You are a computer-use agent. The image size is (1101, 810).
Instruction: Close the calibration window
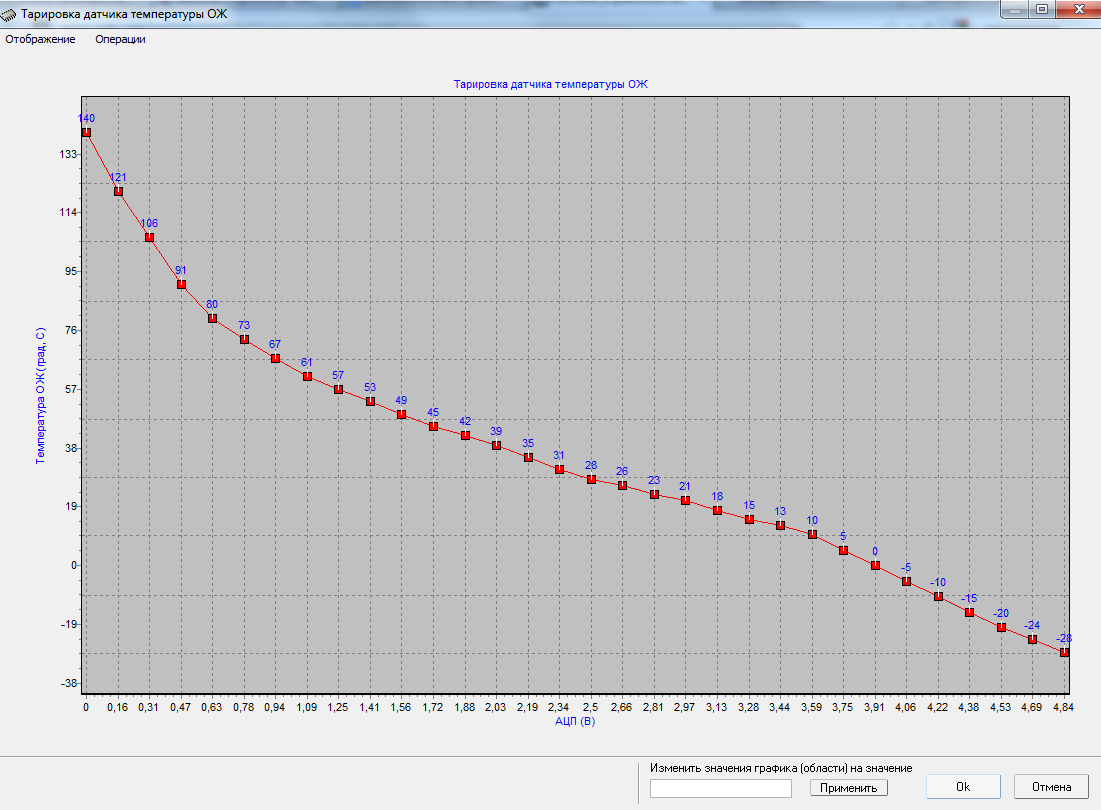tap(1079, 9)
